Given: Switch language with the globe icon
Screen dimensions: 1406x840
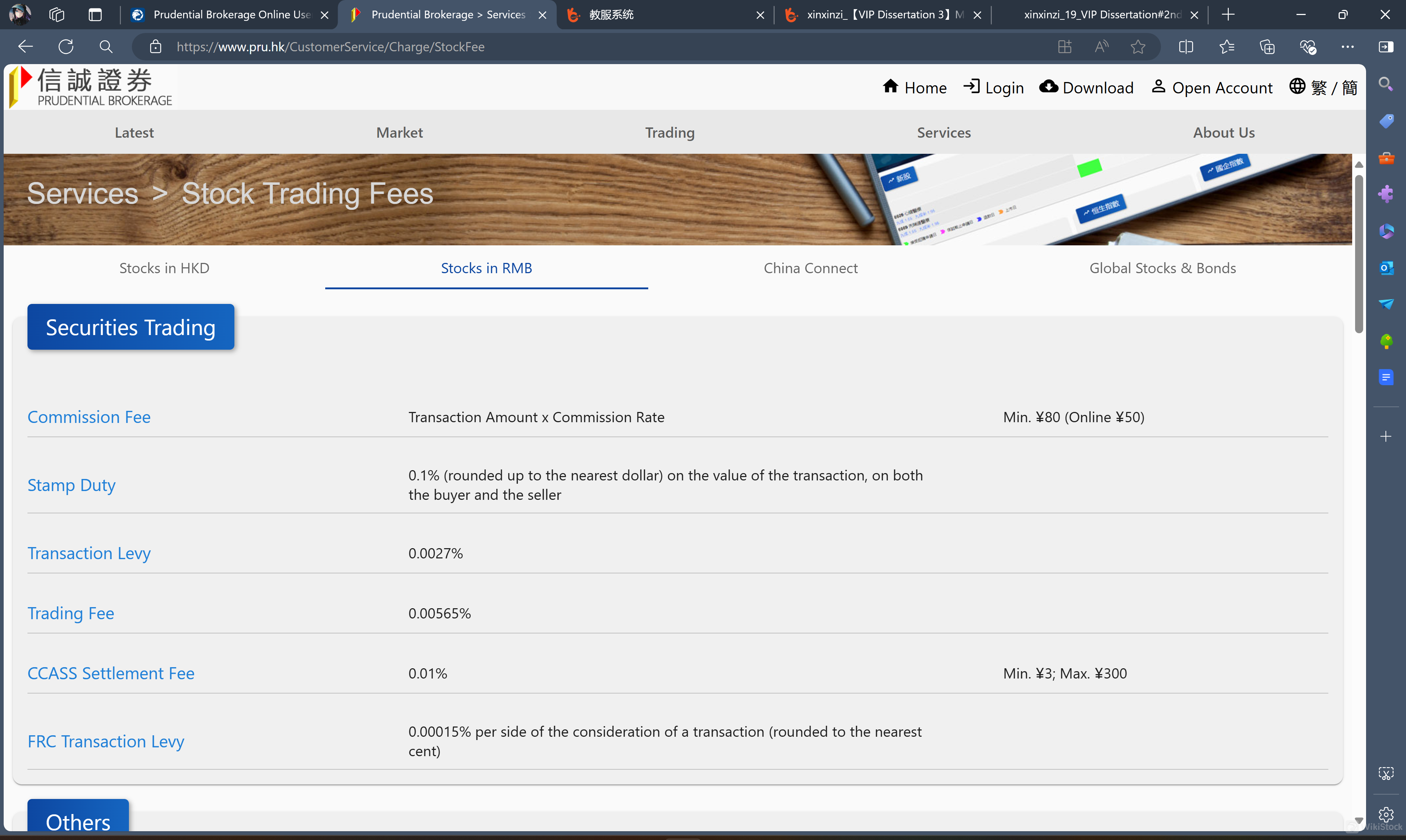Looking at the screenshot, I should coord(1297,87).
